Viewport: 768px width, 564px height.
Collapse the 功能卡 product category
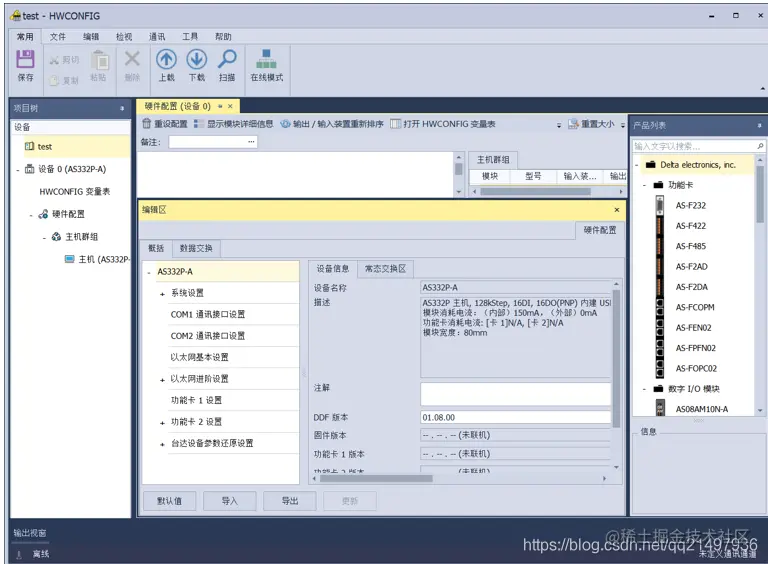[x=645, y=185]
